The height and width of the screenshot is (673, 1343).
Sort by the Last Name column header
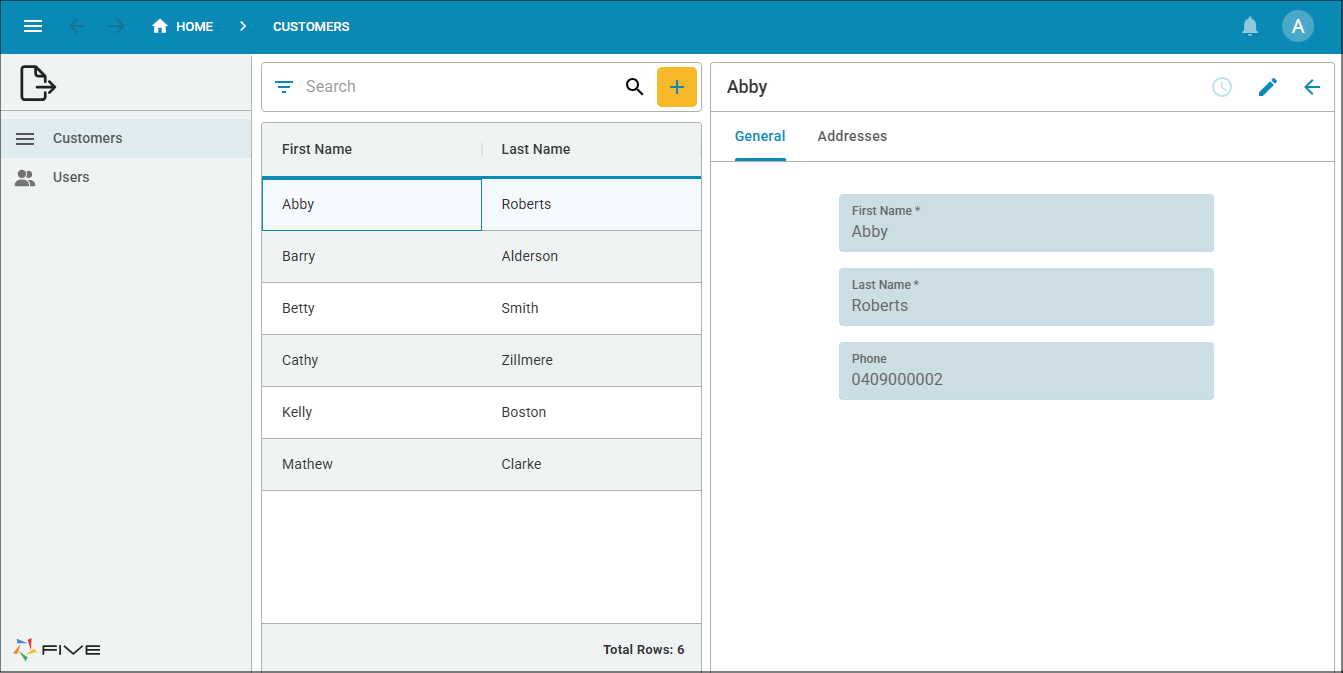(536, 149)
